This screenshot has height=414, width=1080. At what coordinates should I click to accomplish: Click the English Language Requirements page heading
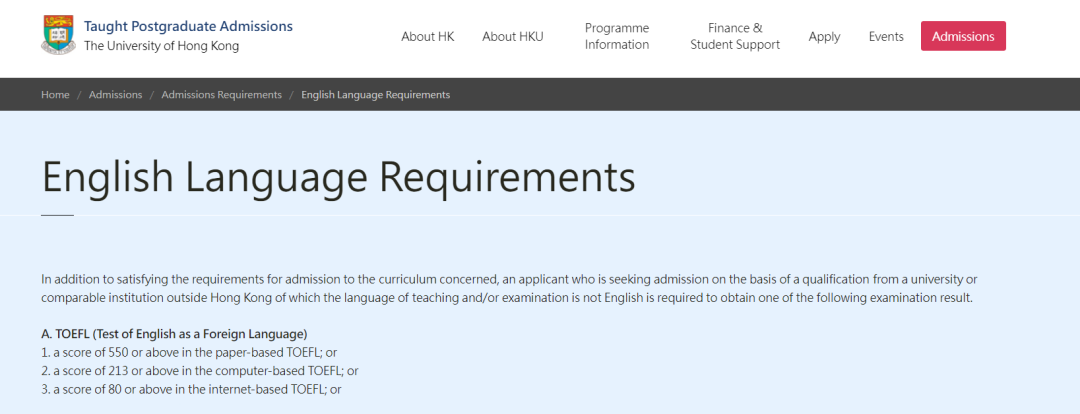[338, 178]
